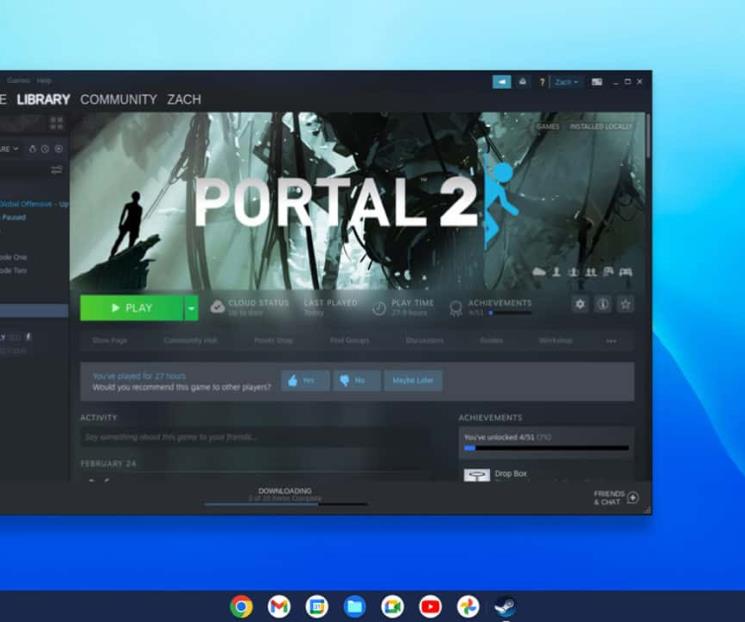This screenshot has height=622, width=745.
Task: Open the Workshop link
Action: (x=555, y=340)
